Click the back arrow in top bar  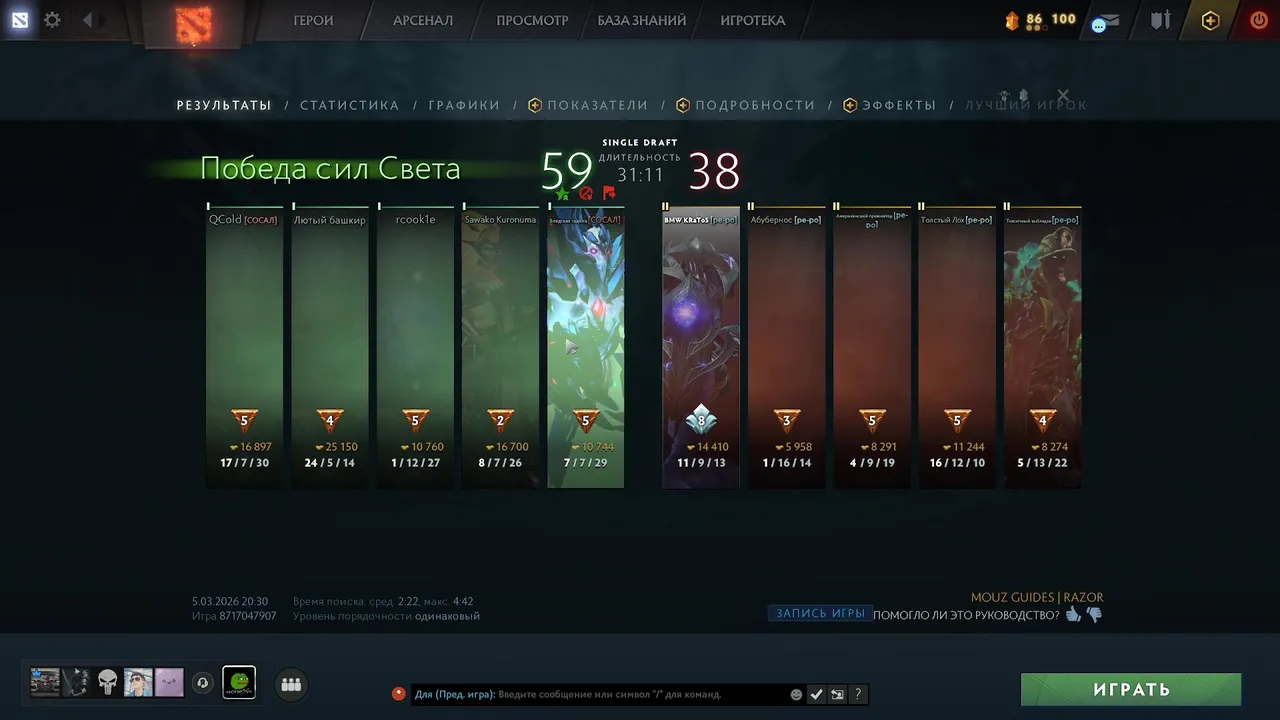pyautogui.click(x=88, y=20)
